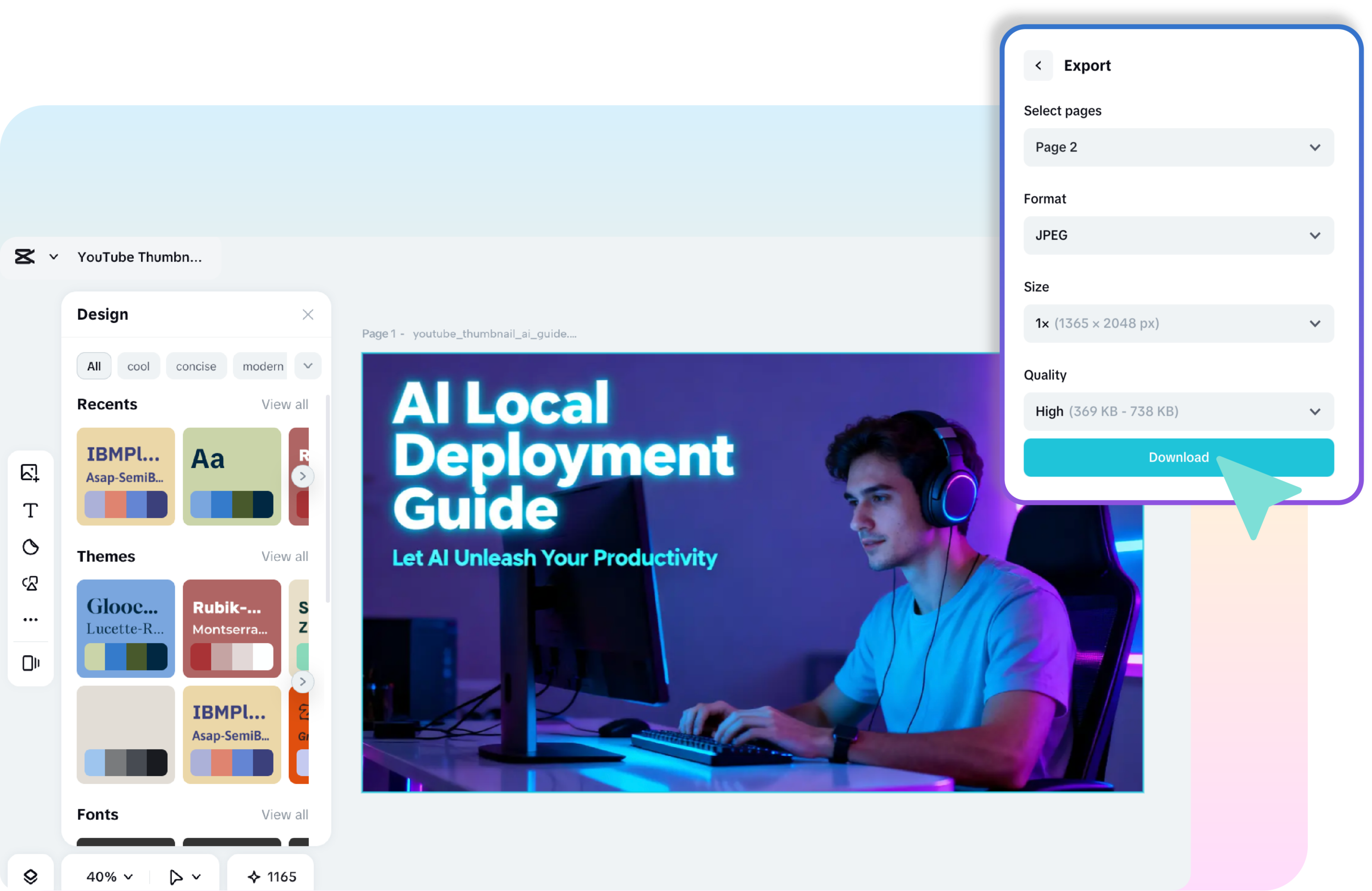The image size is (1372, 891).
Task: Expand the 40% zoom level dropdown
Action: tap(109, 877)
